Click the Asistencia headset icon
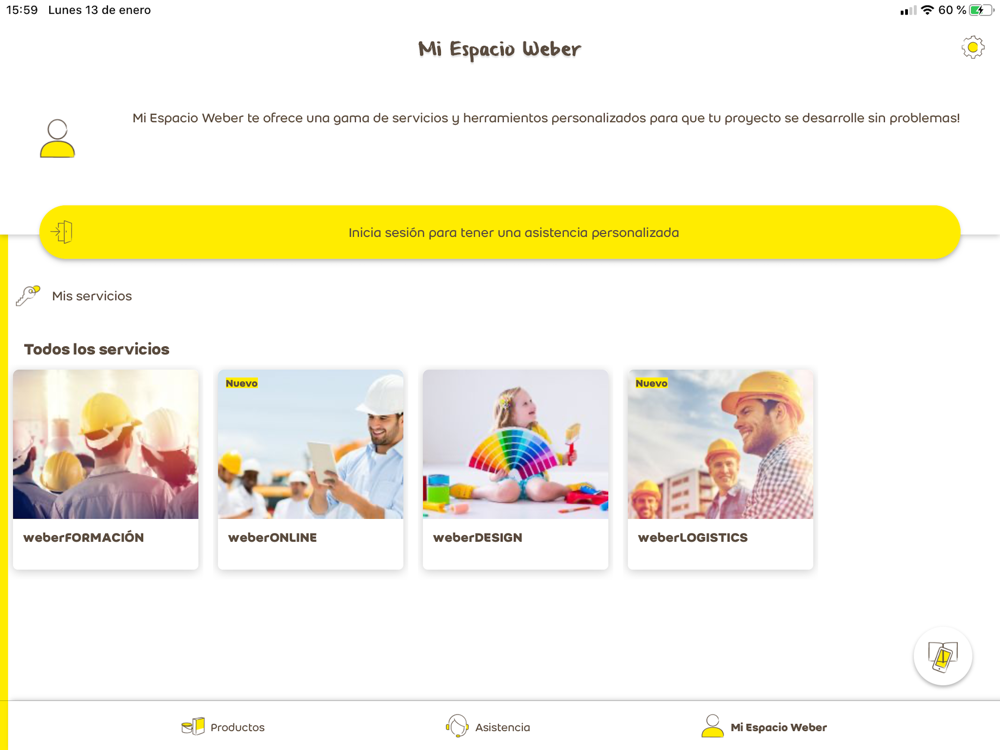Viewport: 1000px width, 750px height. 457,726
